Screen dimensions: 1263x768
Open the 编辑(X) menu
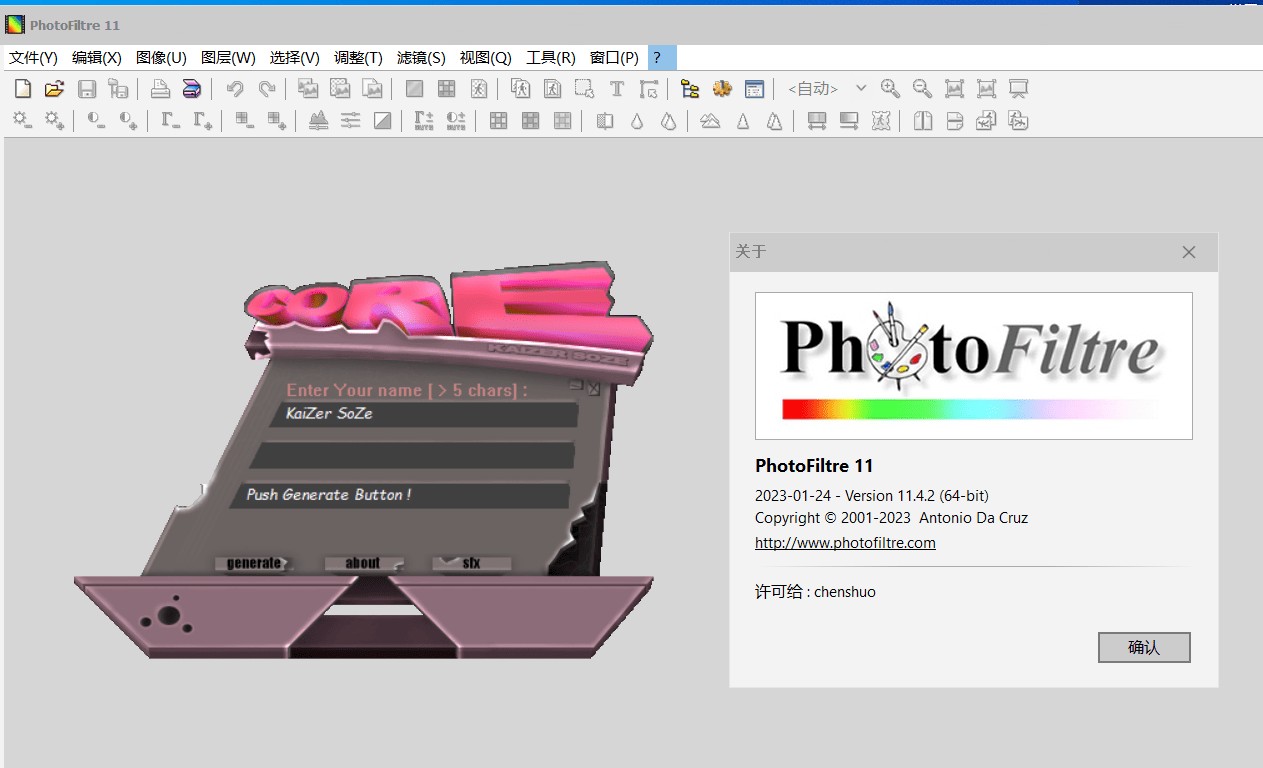97,58
